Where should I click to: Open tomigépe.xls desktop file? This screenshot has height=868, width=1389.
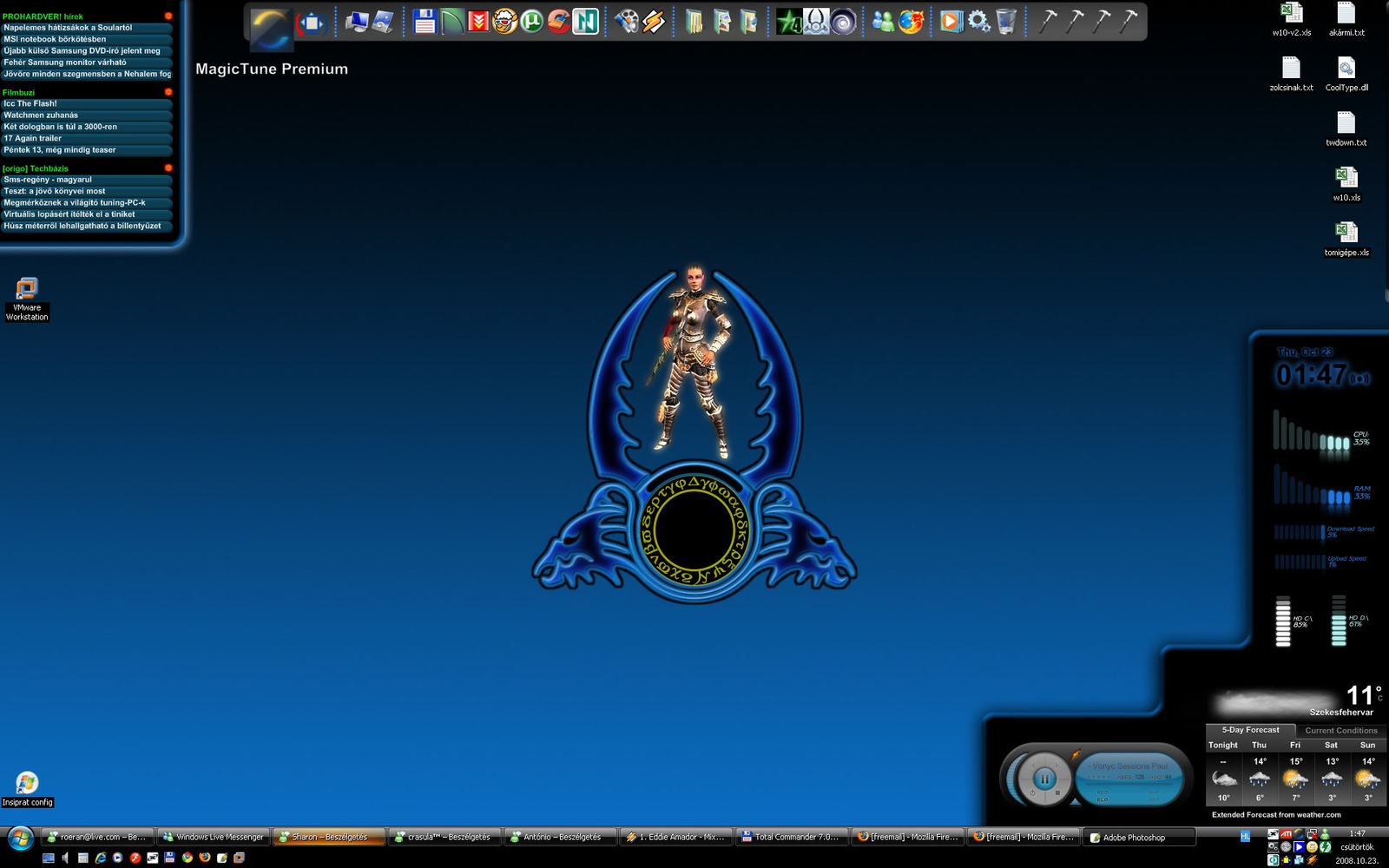pyautogui.click(x=1346, y=239)
